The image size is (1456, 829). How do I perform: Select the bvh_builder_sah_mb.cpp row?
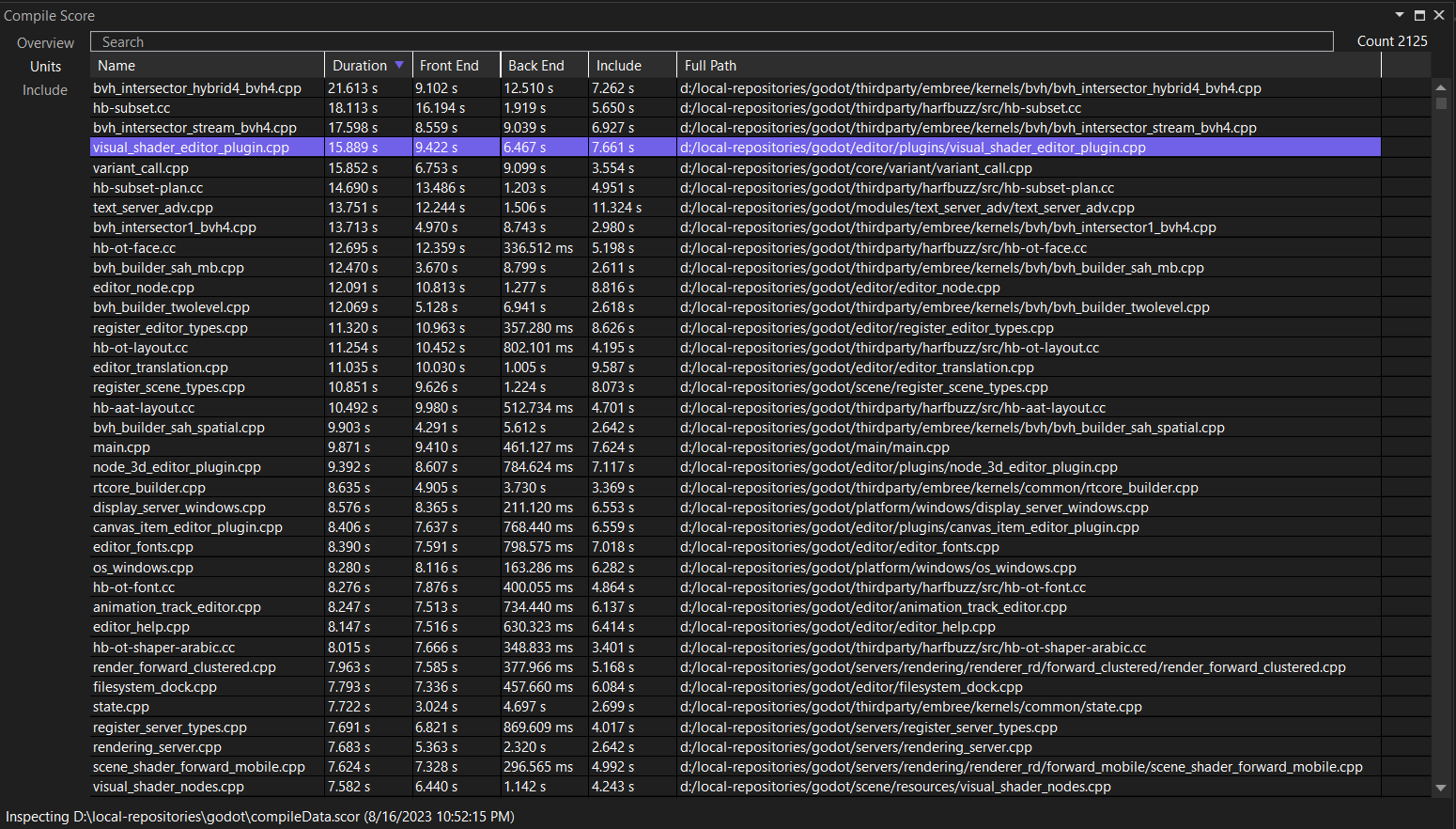coord(736,268)
